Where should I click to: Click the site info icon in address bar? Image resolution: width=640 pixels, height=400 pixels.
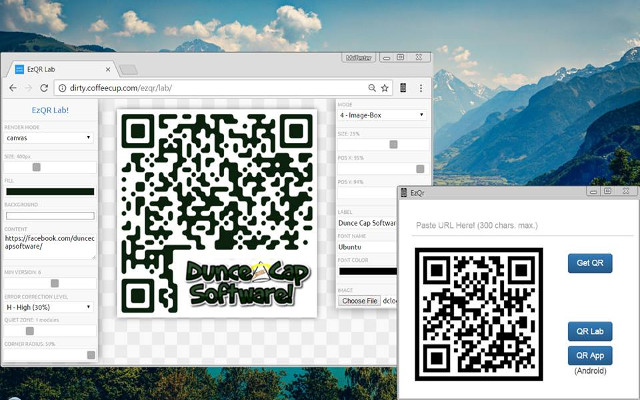(62, 88)
